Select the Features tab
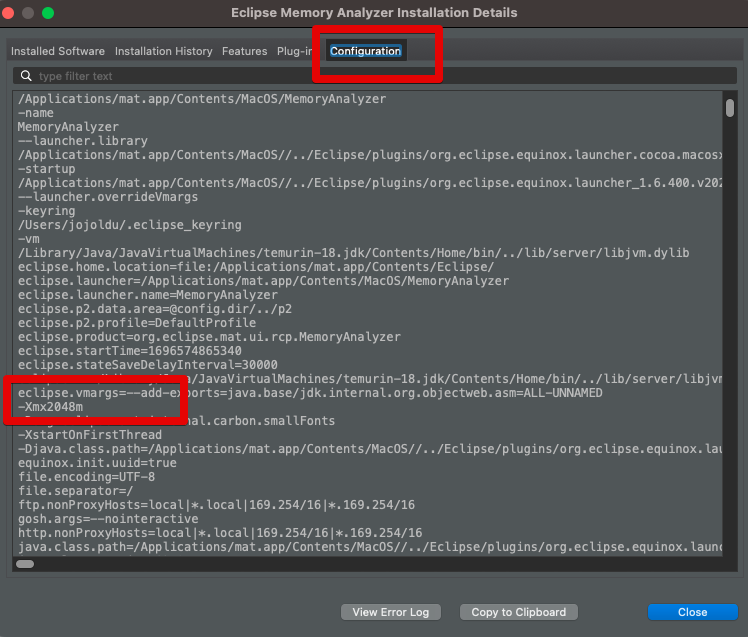Image resolution: width=748 pixels, height=637 pixels. tap(245, 51)
